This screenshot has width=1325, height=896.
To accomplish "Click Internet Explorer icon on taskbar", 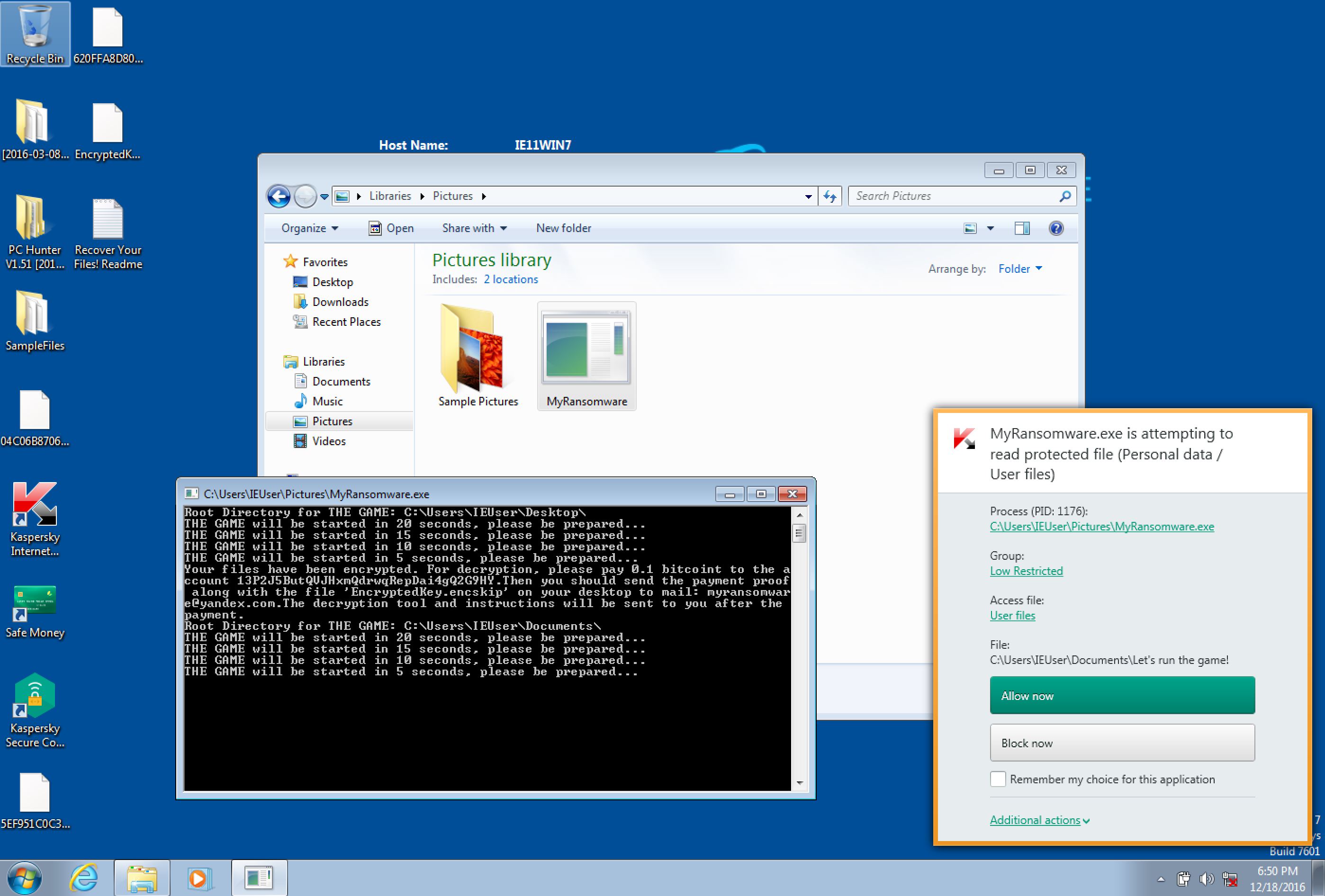I will [x=84, y=878].
